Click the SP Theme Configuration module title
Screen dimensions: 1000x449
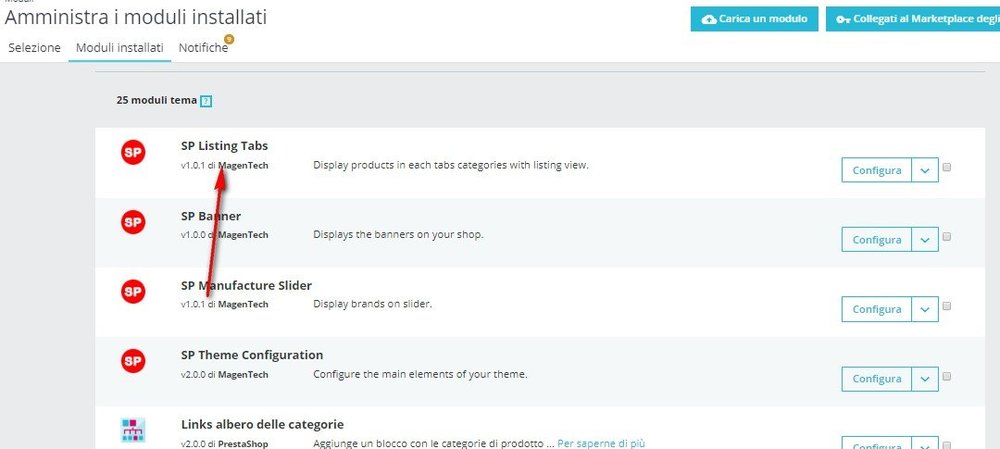(252, 355)
